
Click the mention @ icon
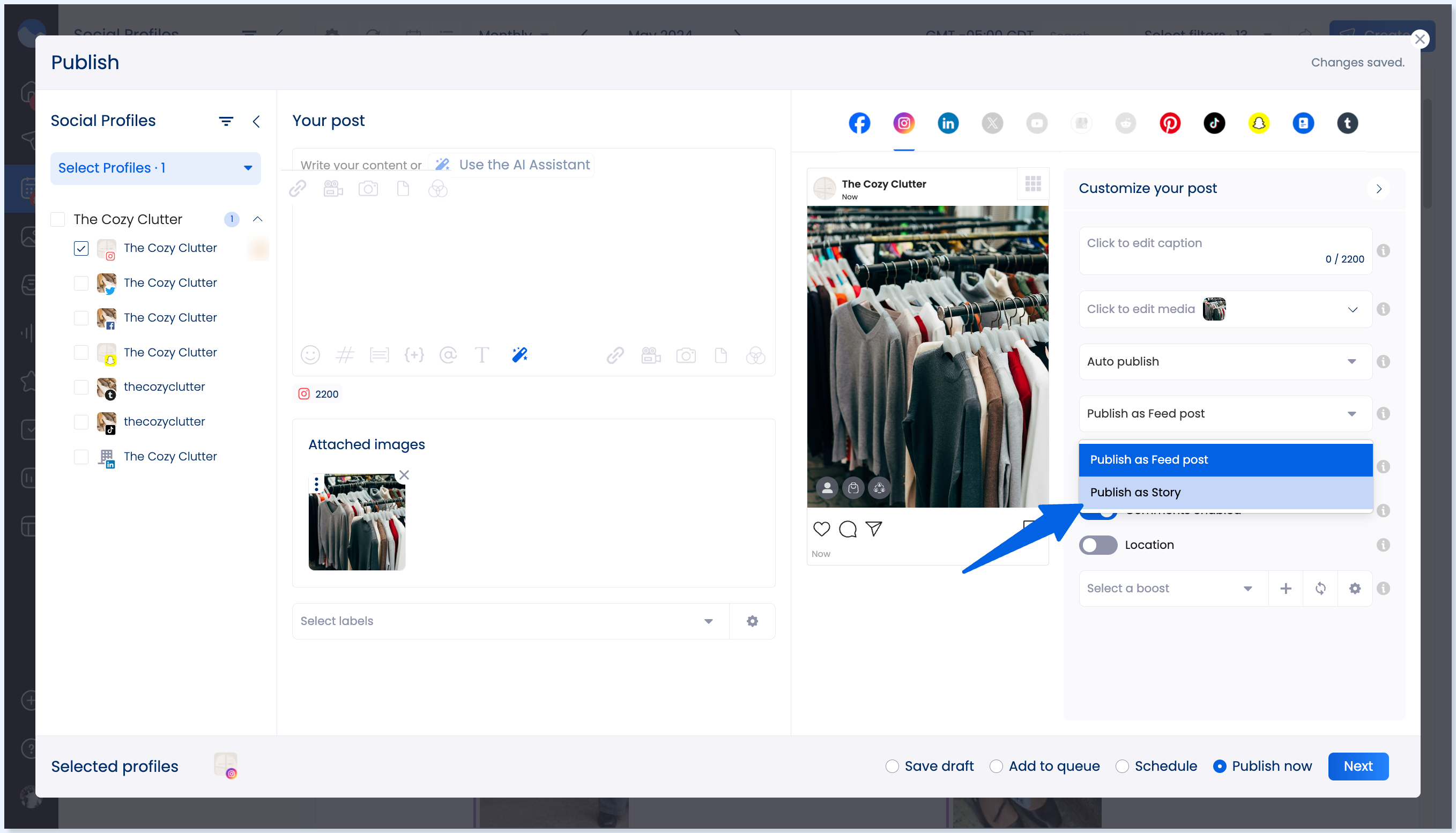click(448, 355)
